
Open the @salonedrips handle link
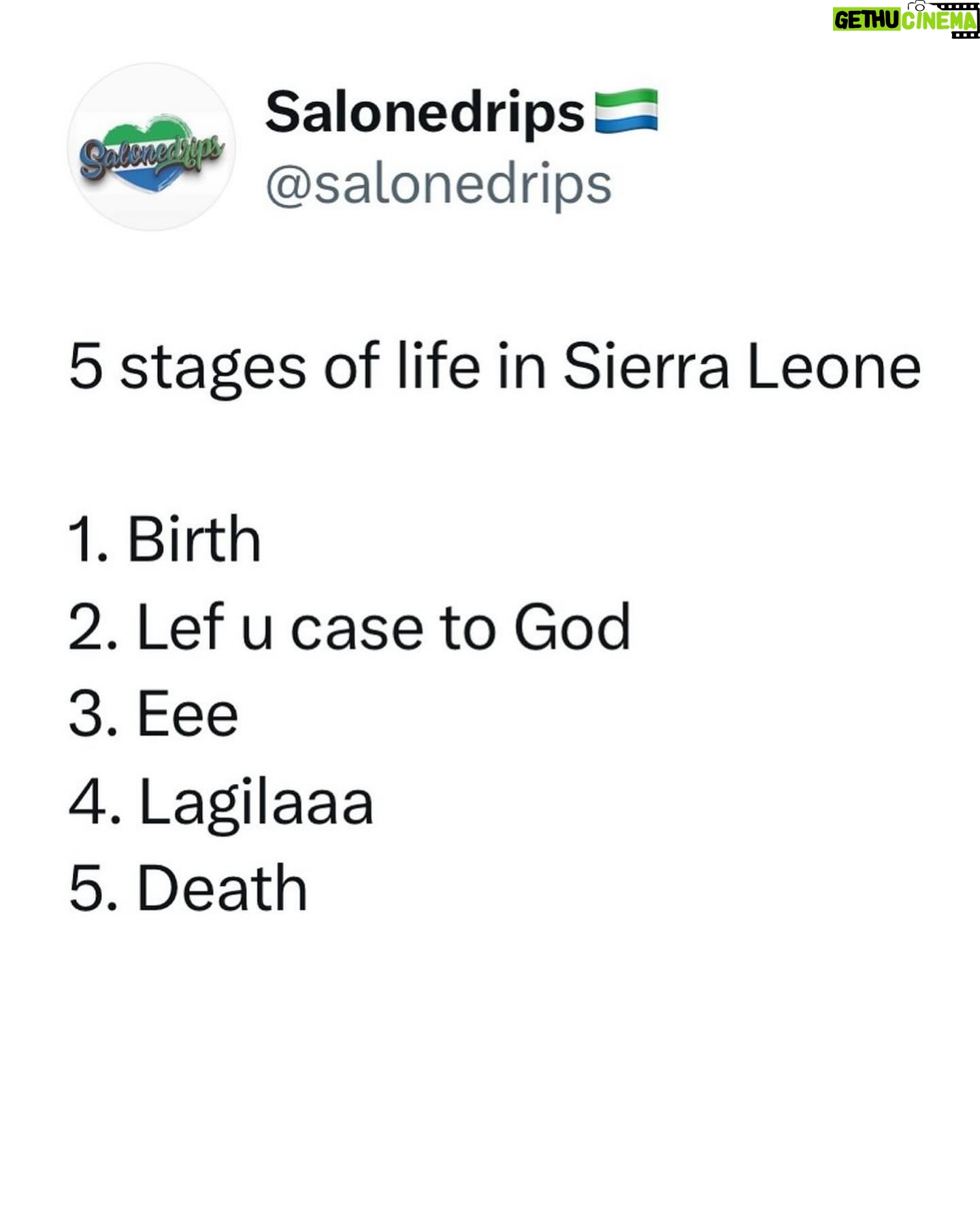tap(438, 184)
